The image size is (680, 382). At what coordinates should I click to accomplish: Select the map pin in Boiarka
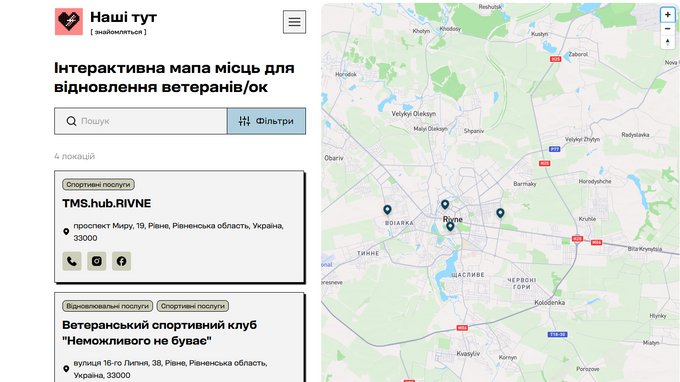pos(387,210)
